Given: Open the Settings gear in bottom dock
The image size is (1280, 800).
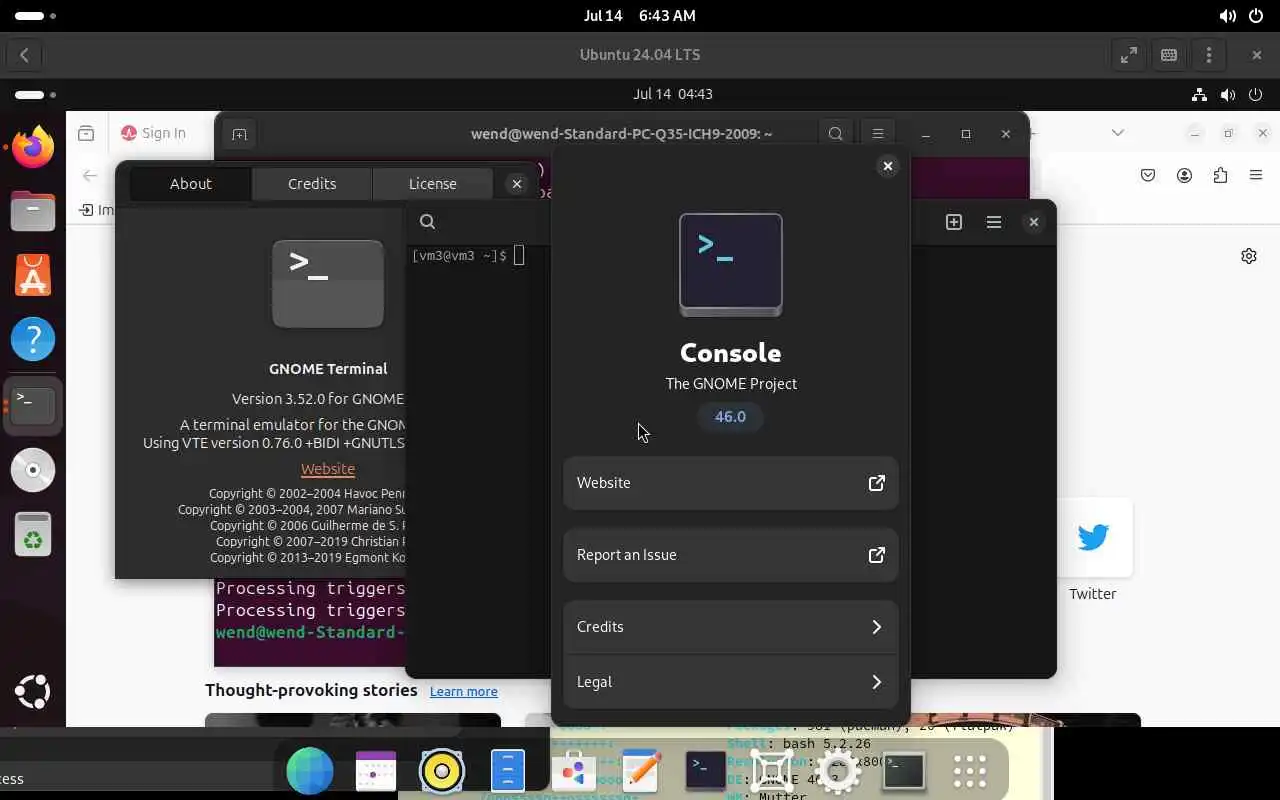Looking at the screenshot, I should [838, 771].
